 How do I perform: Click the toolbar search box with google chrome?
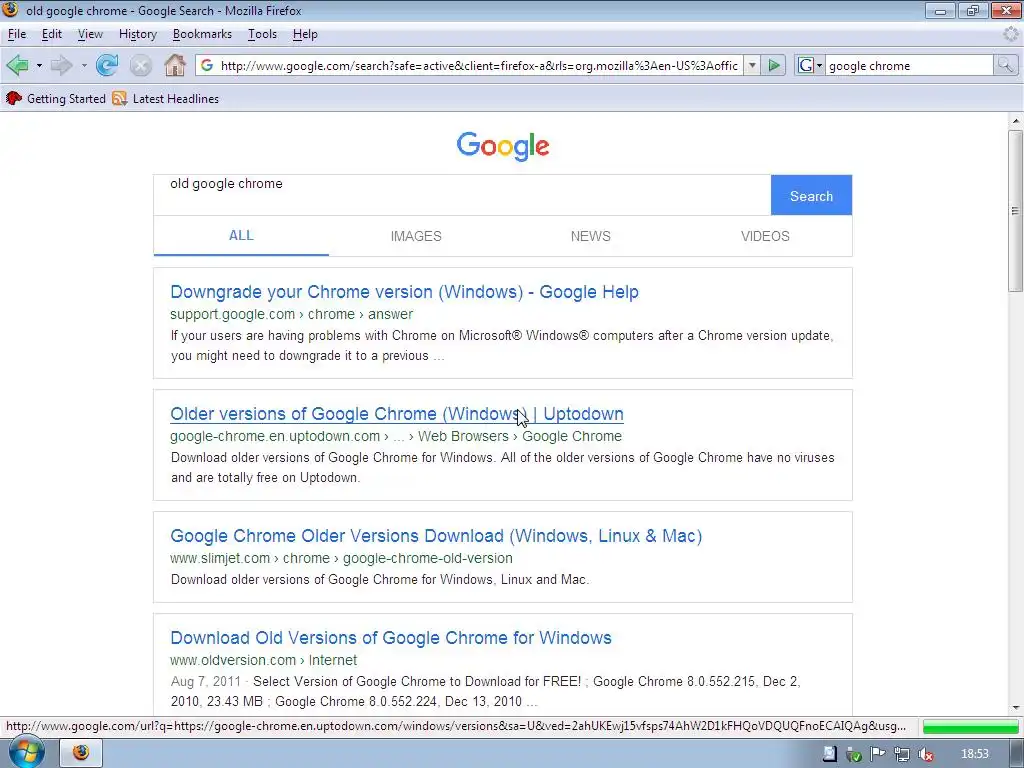click(x=909, y=65)
